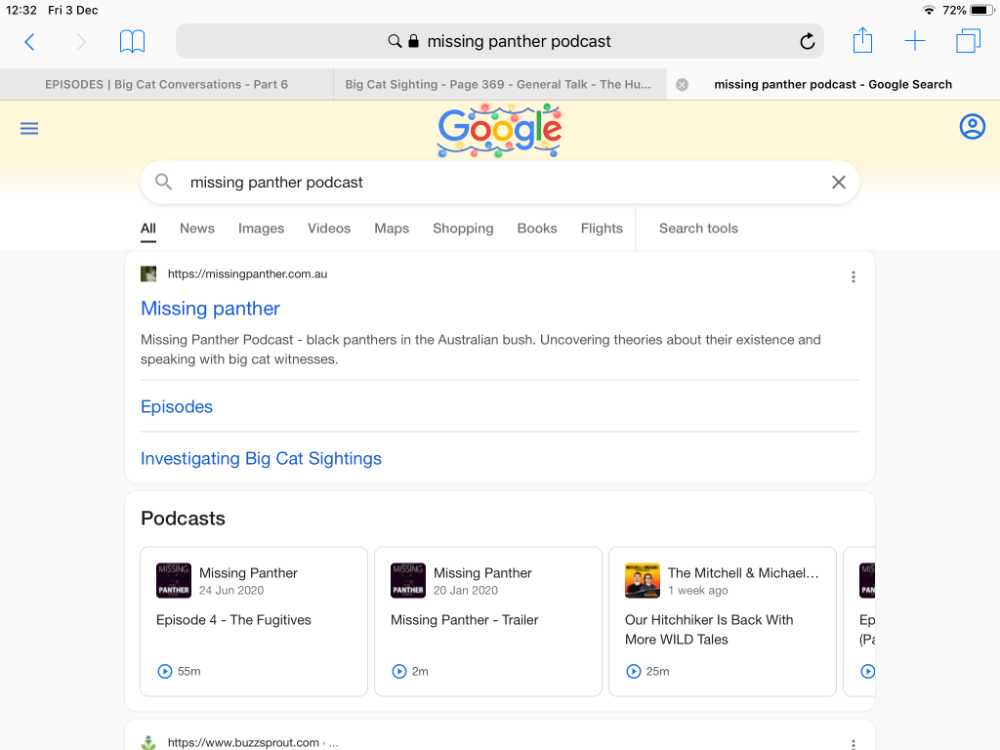This screenshot has height=750, width=1000.
Task: Click the missingpanther.com.au favicon
Action: coord(148,274)
